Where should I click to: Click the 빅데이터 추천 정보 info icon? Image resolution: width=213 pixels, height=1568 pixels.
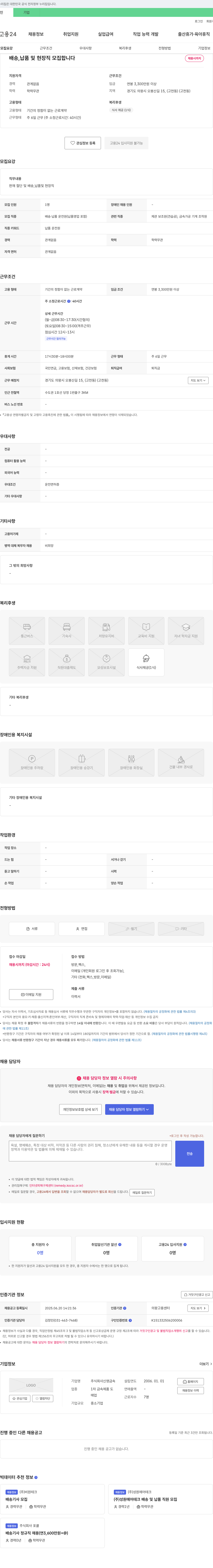pyautogui.click(x=36, y=1477)
